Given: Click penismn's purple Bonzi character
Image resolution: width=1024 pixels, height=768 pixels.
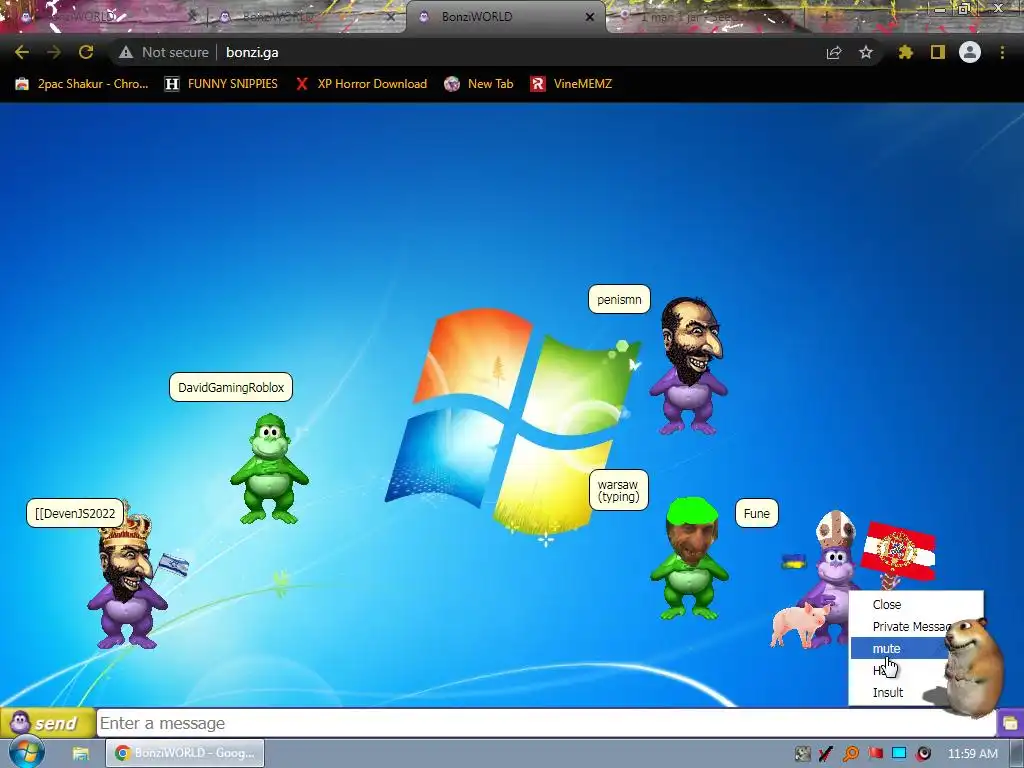Looking at the screenshot, I should tap(690, 367).
